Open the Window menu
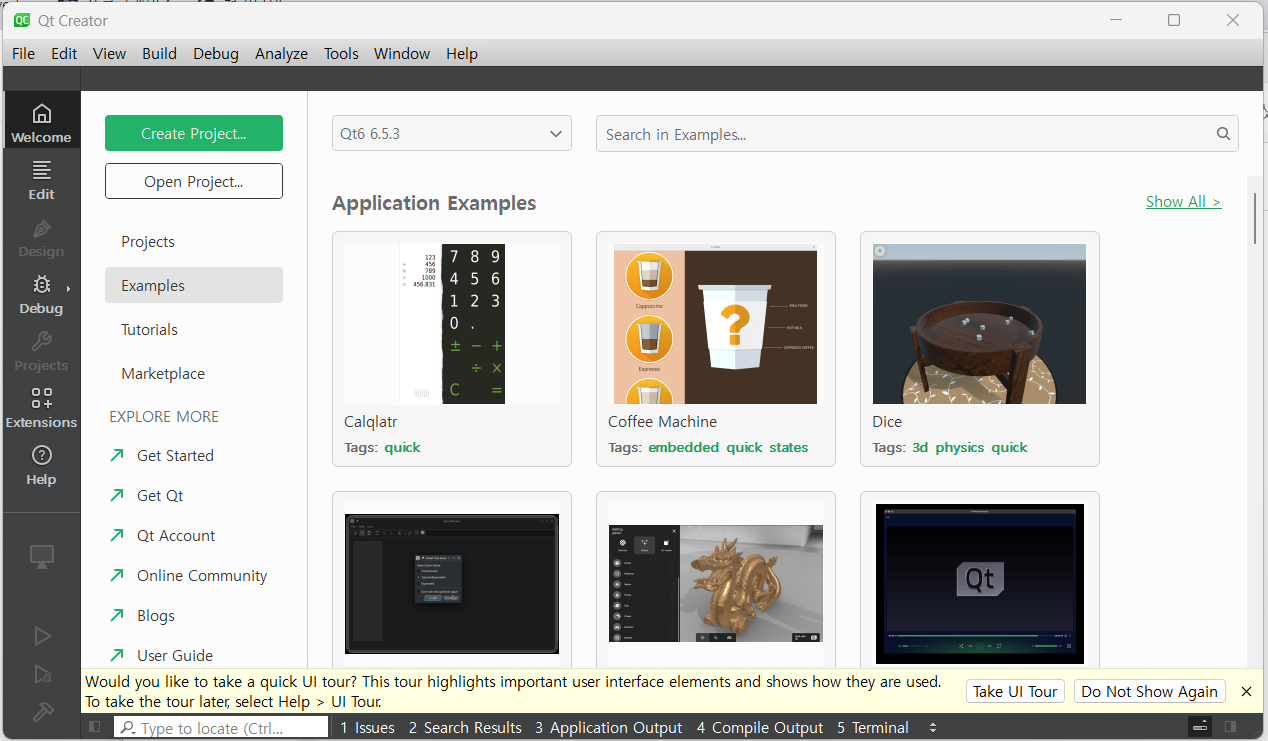The height and width of the screenshot is (741, 1268). click(x=402, y=54)
